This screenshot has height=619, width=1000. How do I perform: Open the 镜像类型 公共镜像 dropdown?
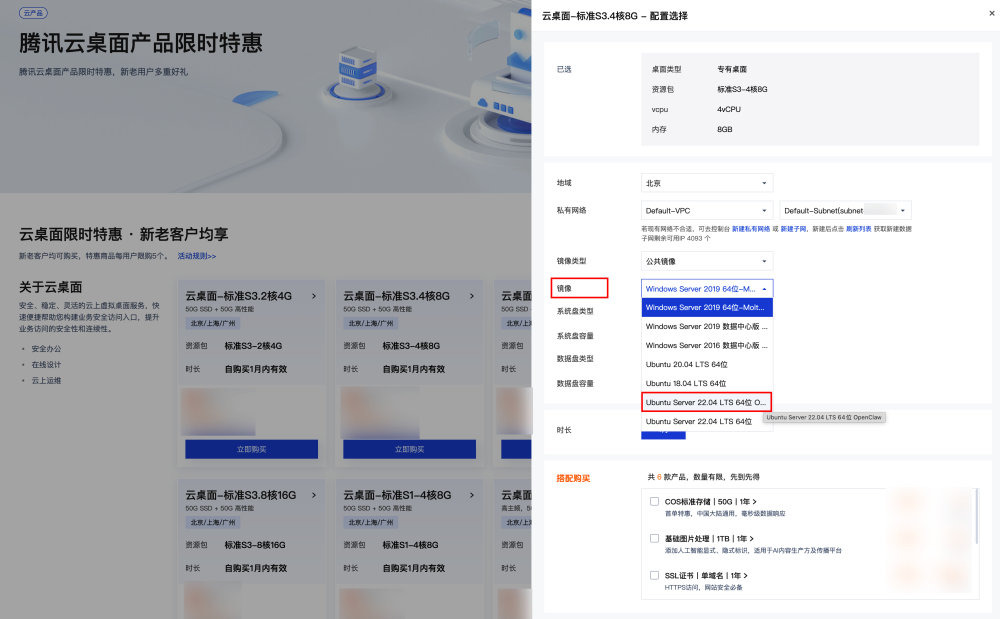707,260
